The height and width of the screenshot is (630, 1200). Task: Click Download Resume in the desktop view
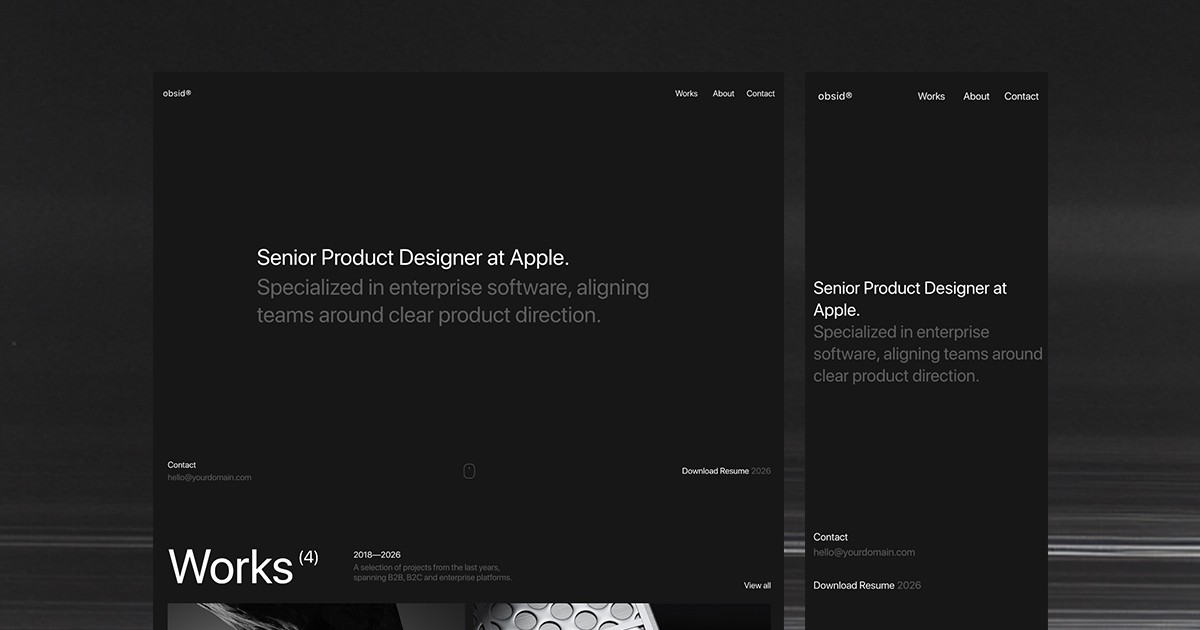point(714,470)
